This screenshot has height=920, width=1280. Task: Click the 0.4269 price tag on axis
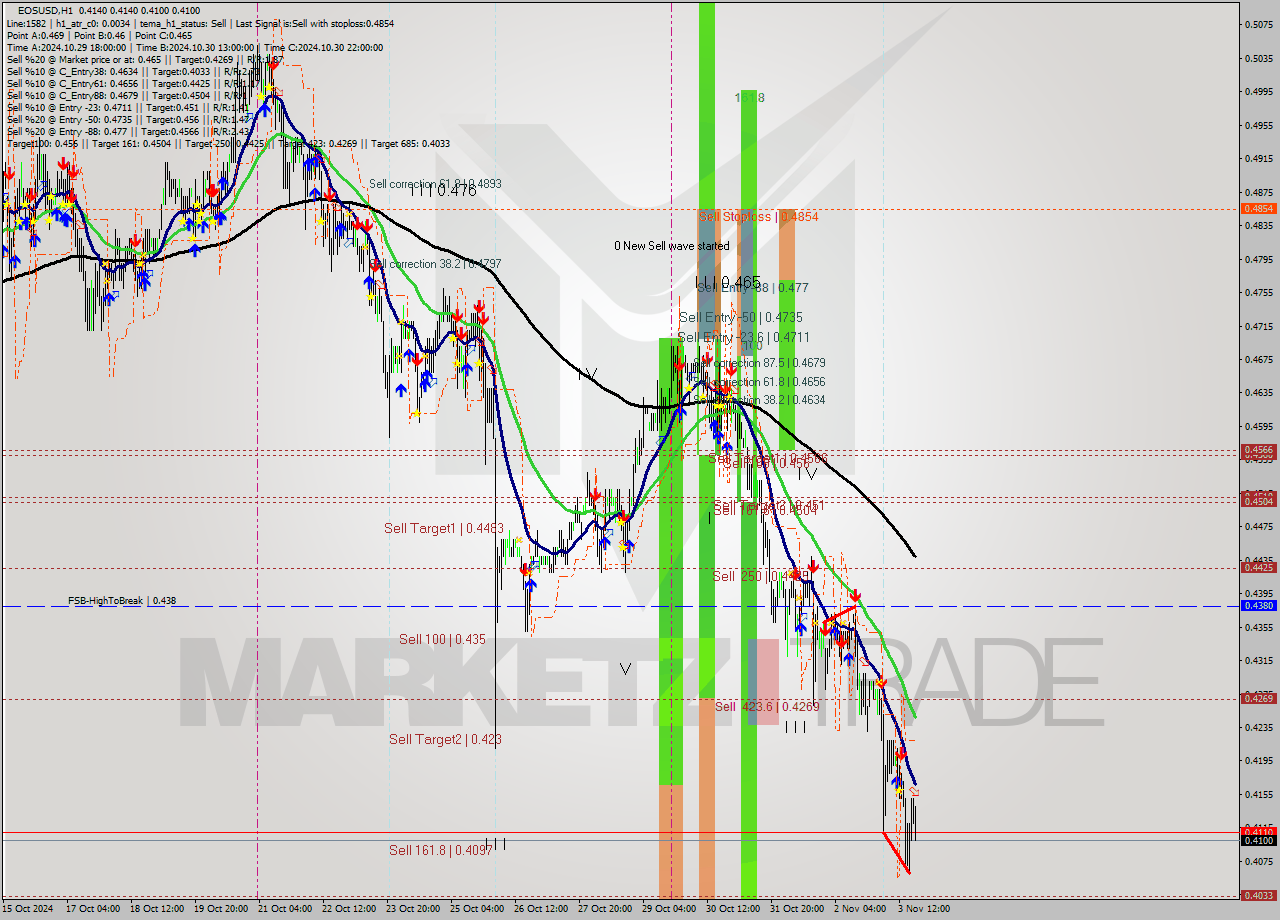coord(1258,697)
